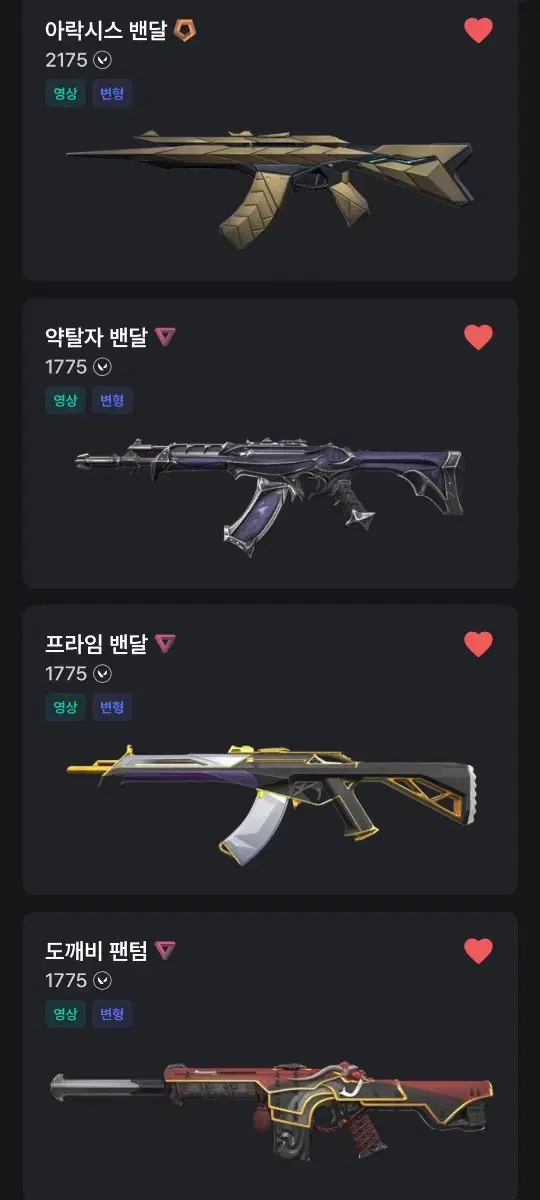This screenshot has height=1200, width=540.
Task: Click currency icon next to 도깨비 팬텀 1775
Action: (x=102, y=981)
